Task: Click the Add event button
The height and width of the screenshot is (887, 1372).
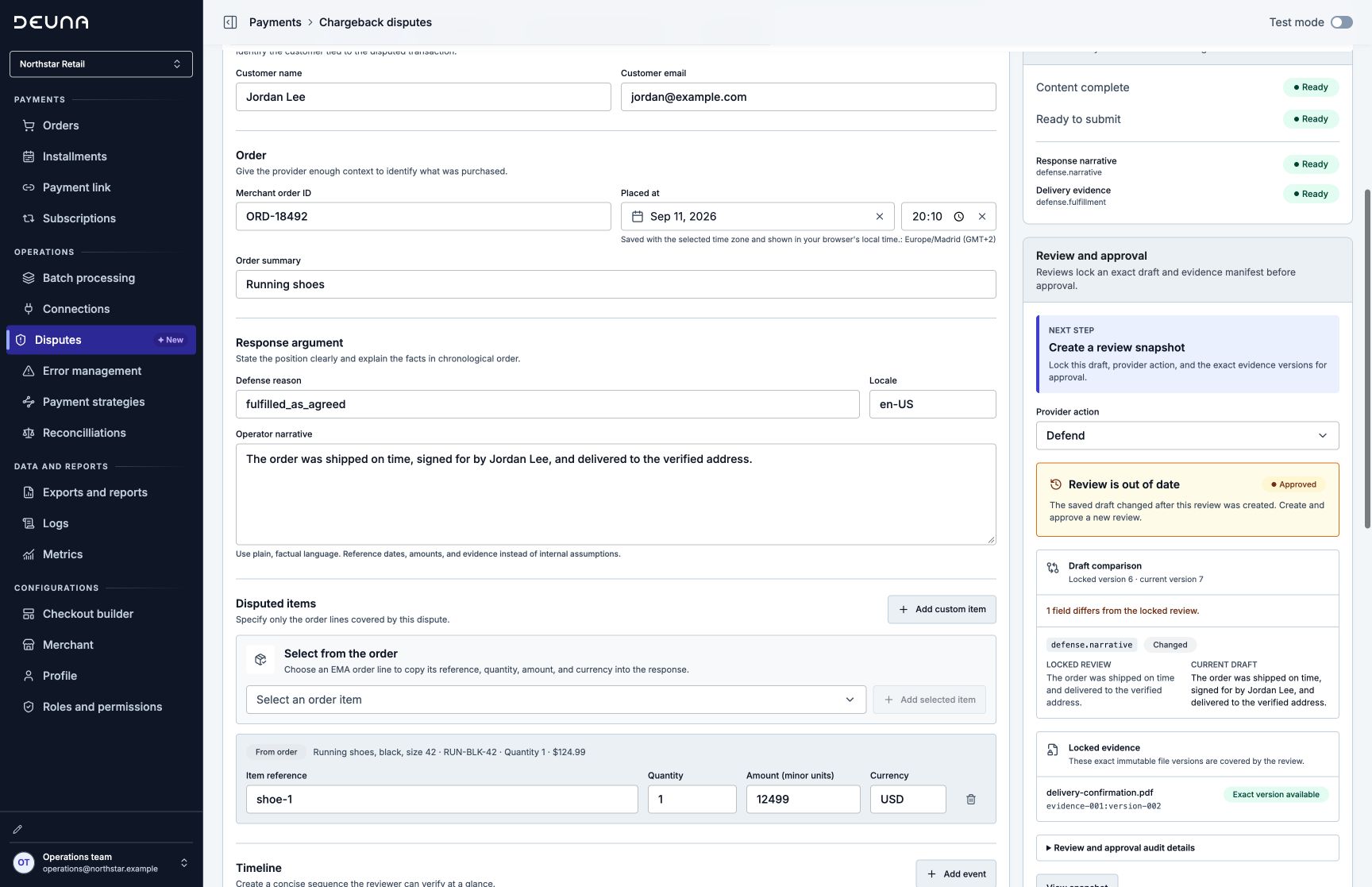Action: [956, 874]
